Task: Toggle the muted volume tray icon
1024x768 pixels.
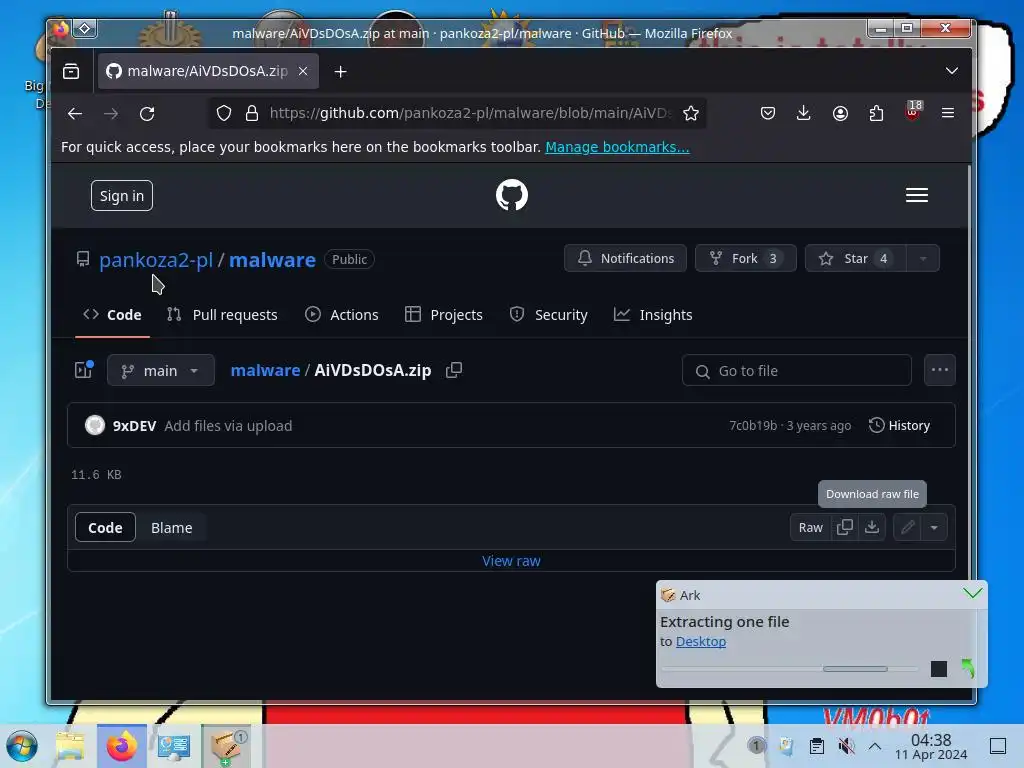Action: [846, 746]
